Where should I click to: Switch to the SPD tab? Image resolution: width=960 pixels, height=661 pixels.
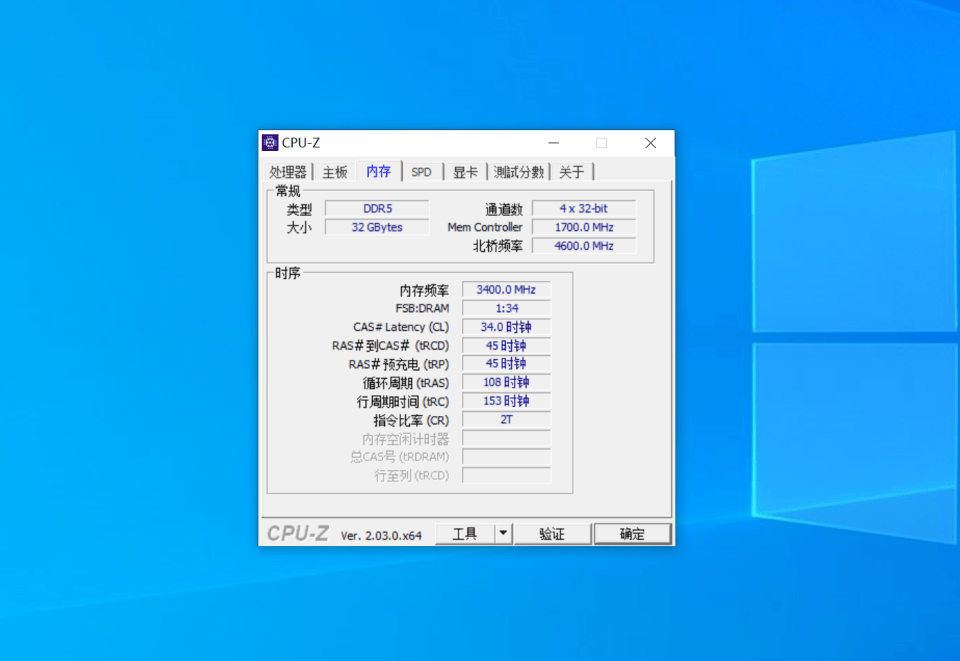coord(421,171)
